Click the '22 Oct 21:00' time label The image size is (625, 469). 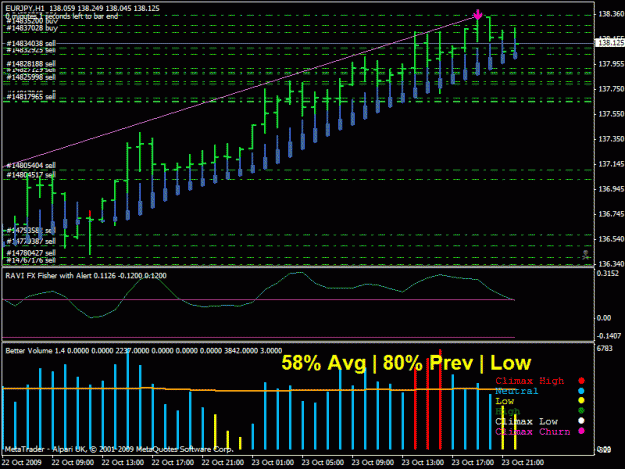pos(222,463)
